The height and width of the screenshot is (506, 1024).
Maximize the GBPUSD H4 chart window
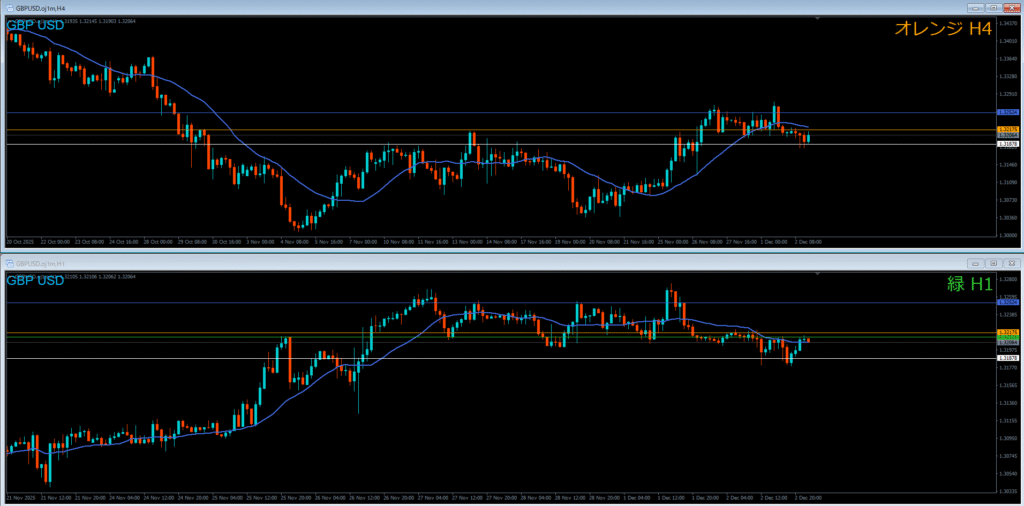point(991,8)
